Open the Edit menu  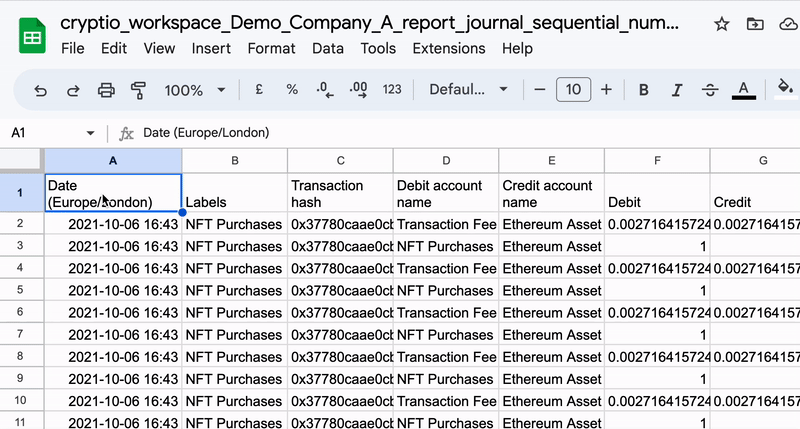click(114, 48)
